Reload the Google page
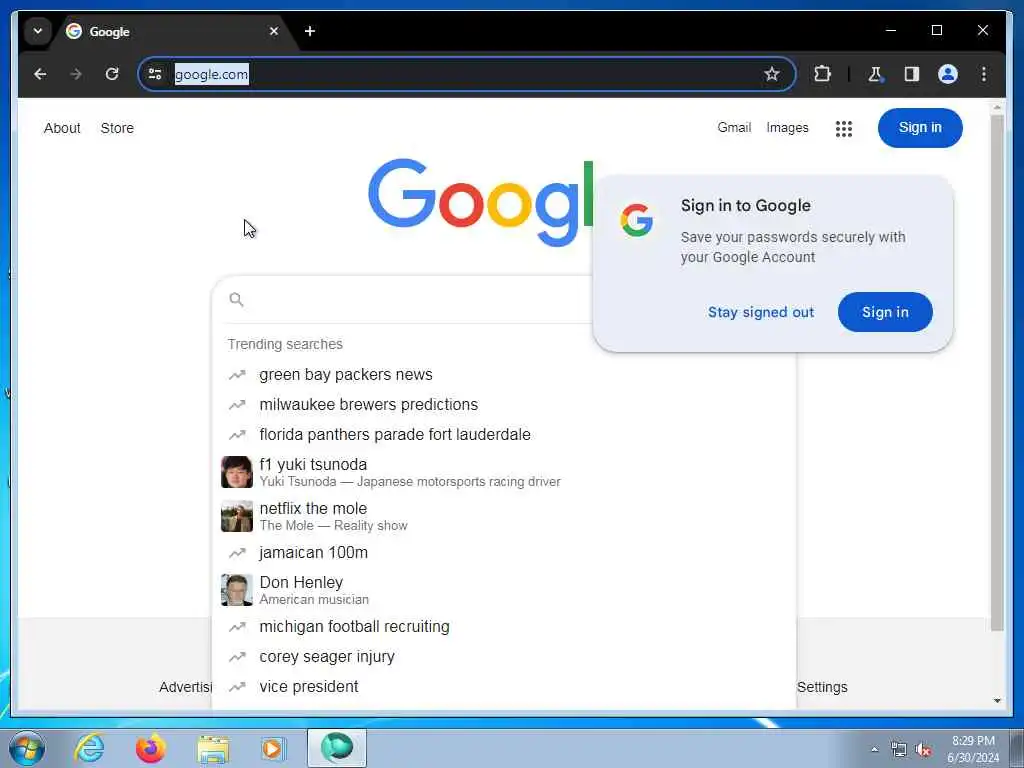 tap(112, 74)
